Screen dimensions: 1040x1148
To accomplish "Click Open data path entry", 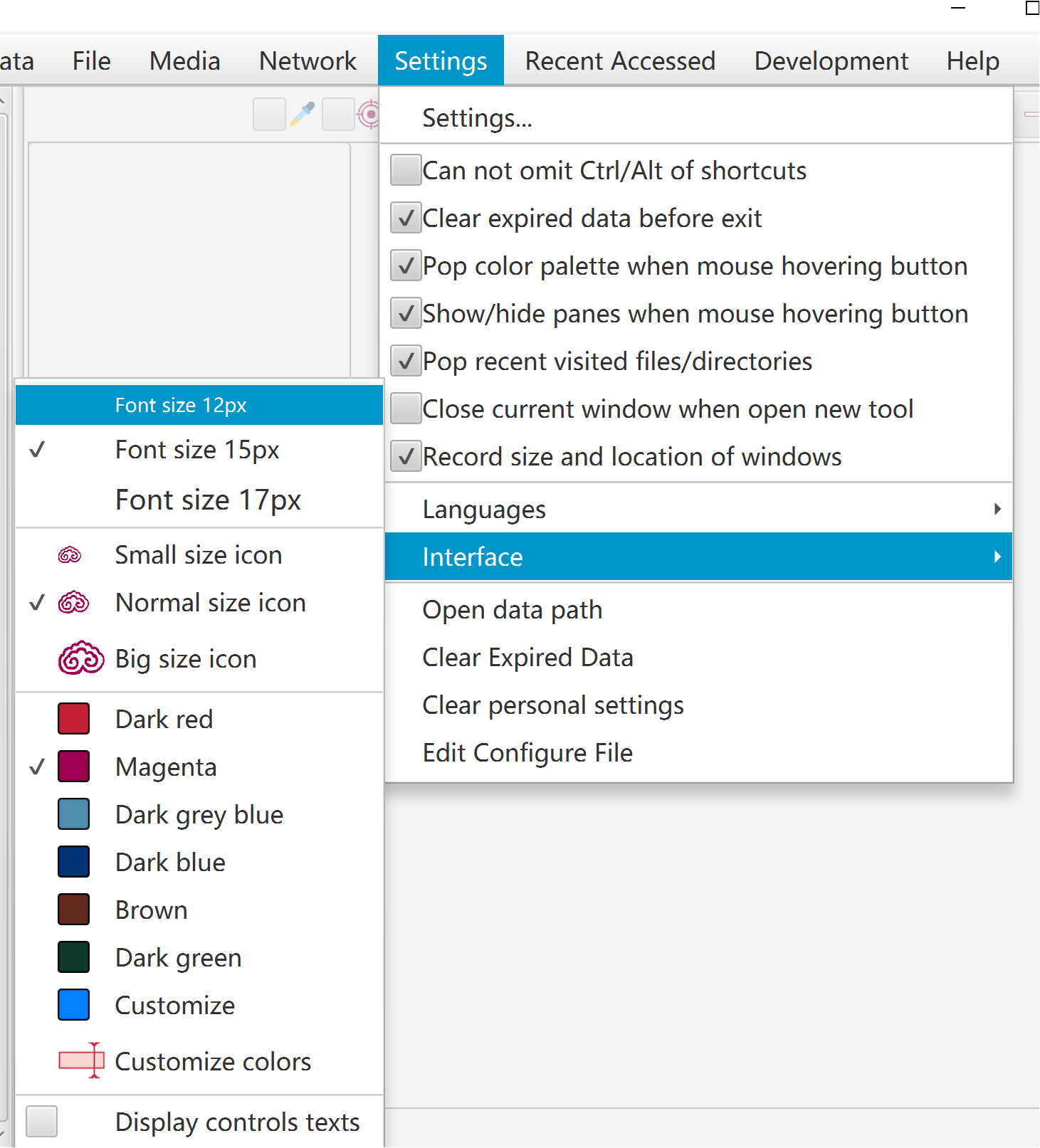I will pyautogui.click(x=512, y=610).
